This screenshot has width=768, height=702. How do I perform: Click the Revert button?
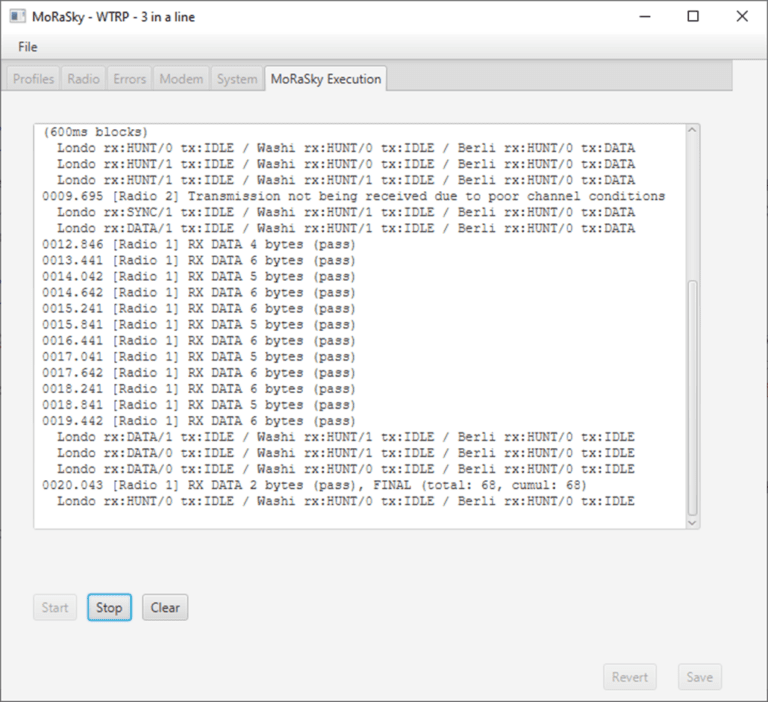click(x=630, y=677)
